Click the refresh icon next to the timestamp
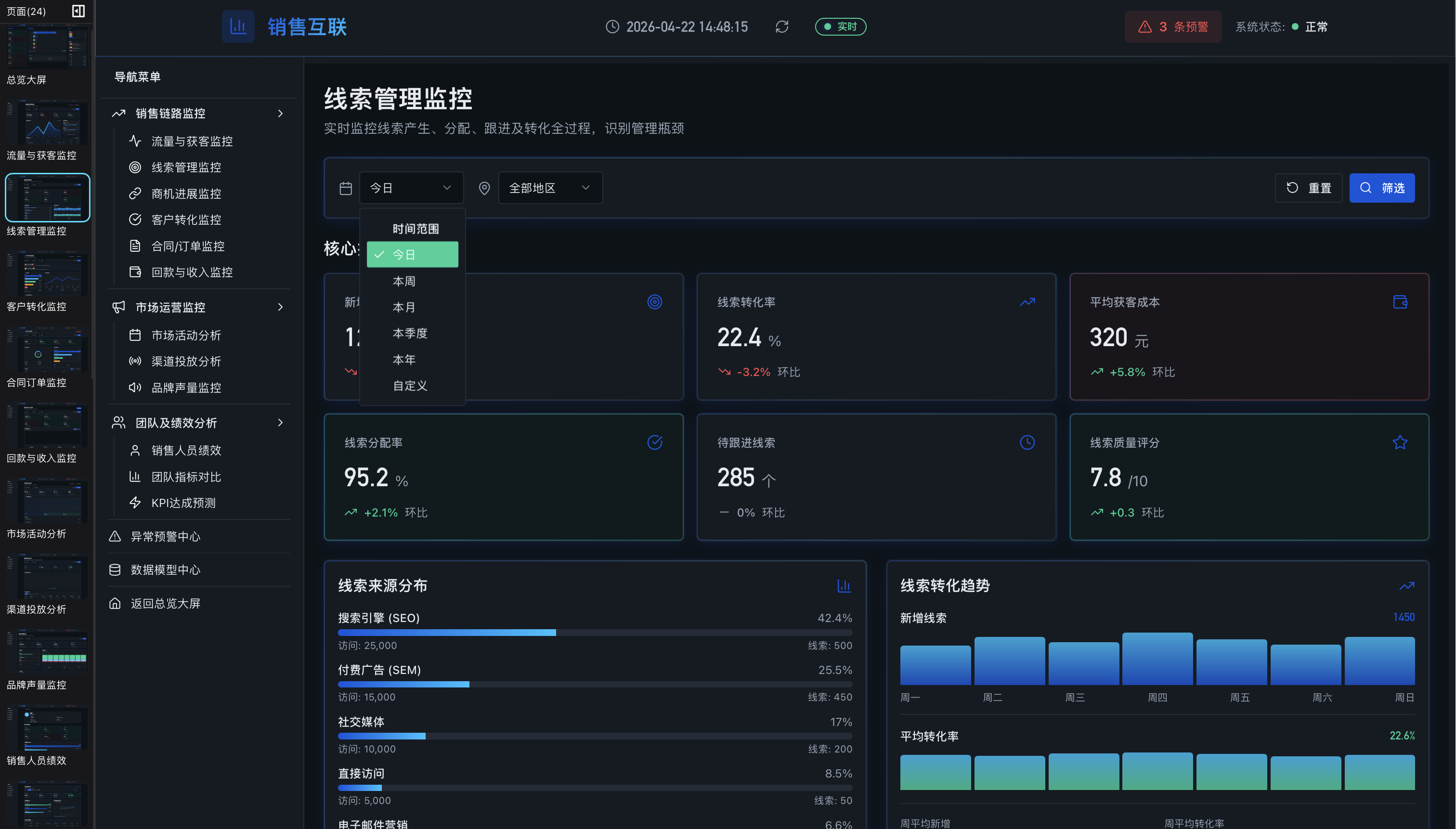This screenshot has width=1456, height=829. (x=782, y=27)
